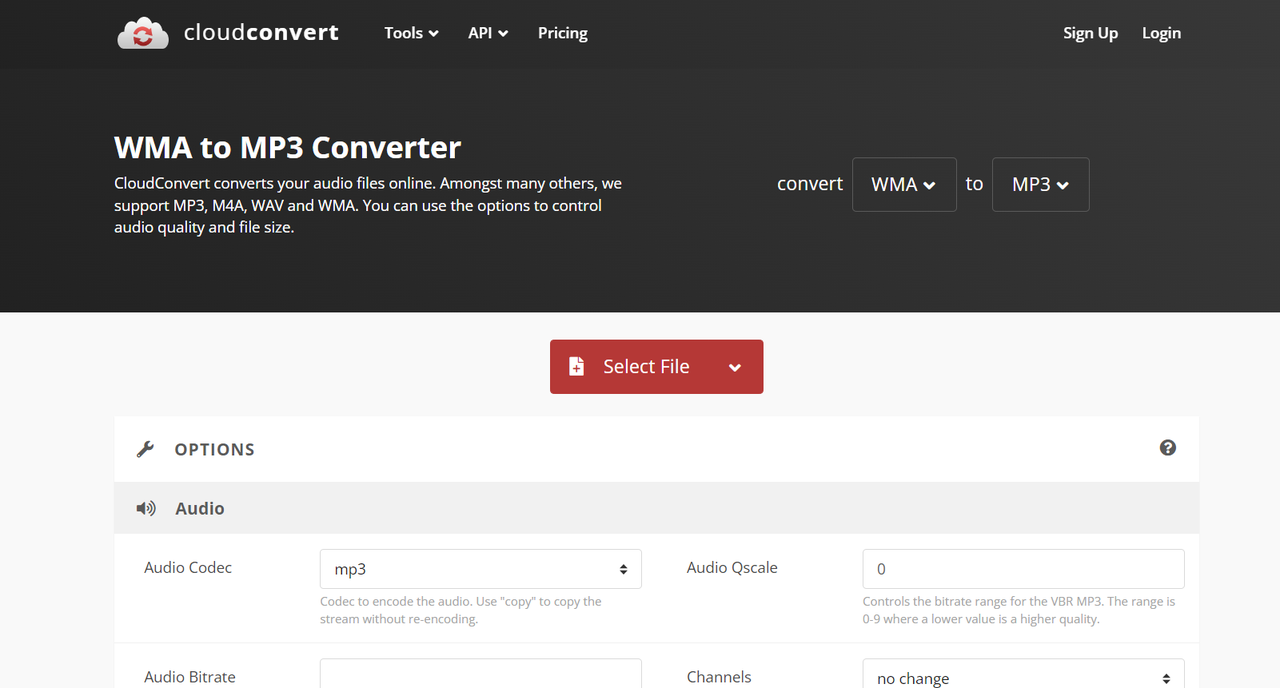Open the WMA source format dropdown
1280x688 pixels.
[904, 184]
